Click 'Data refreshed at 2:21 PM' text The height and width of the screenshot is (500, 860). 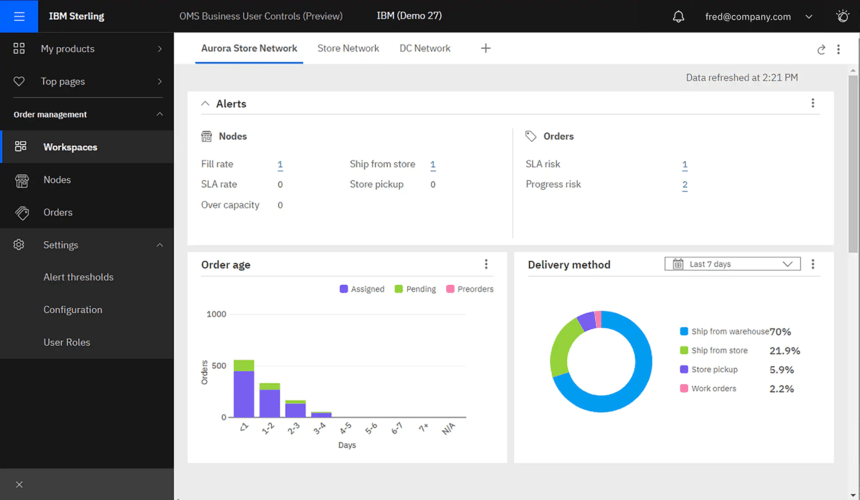tap(742, 78)
